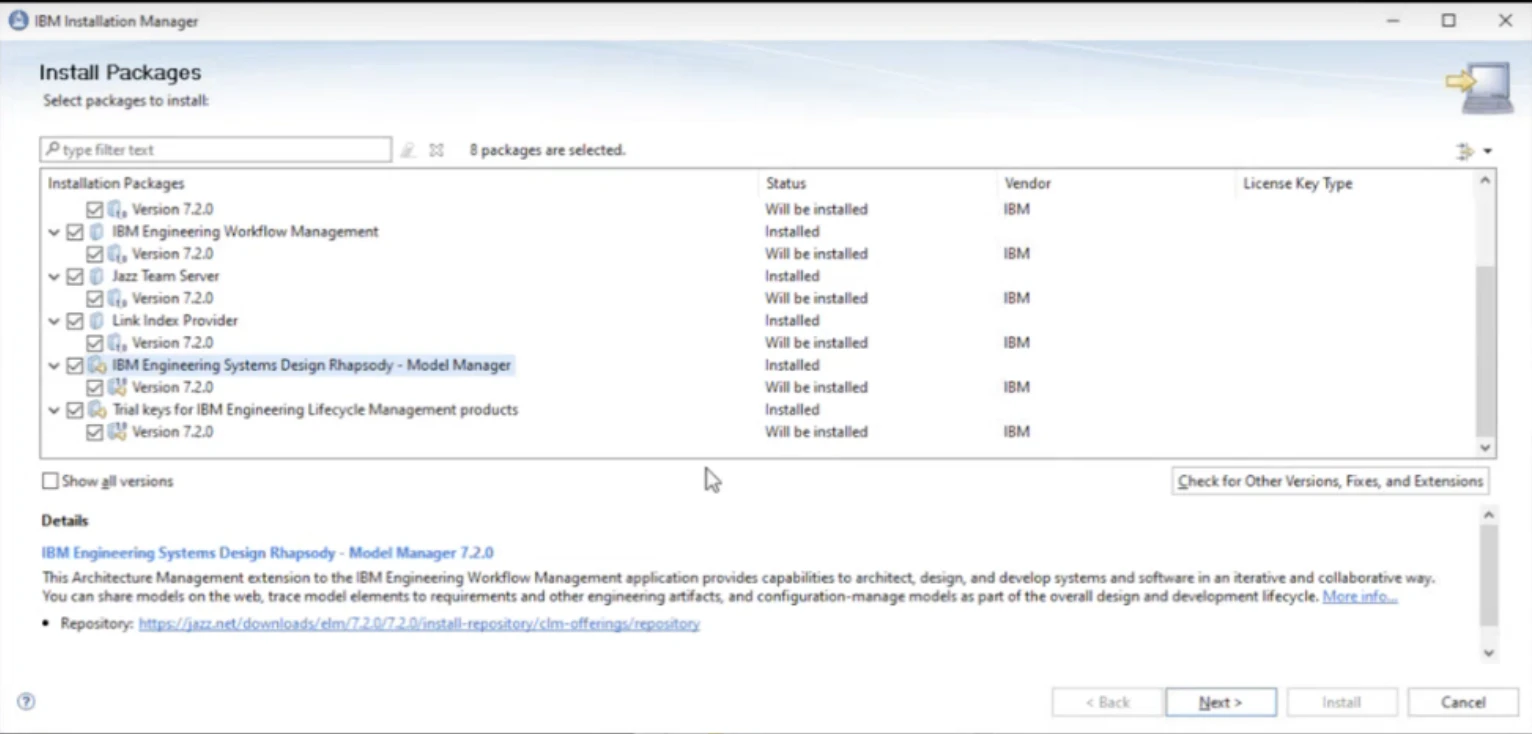The width and height of the screenshot is (1532, 734).
Task: Click the IBM Engineering Workflow Management package icon
Action: 97,232
